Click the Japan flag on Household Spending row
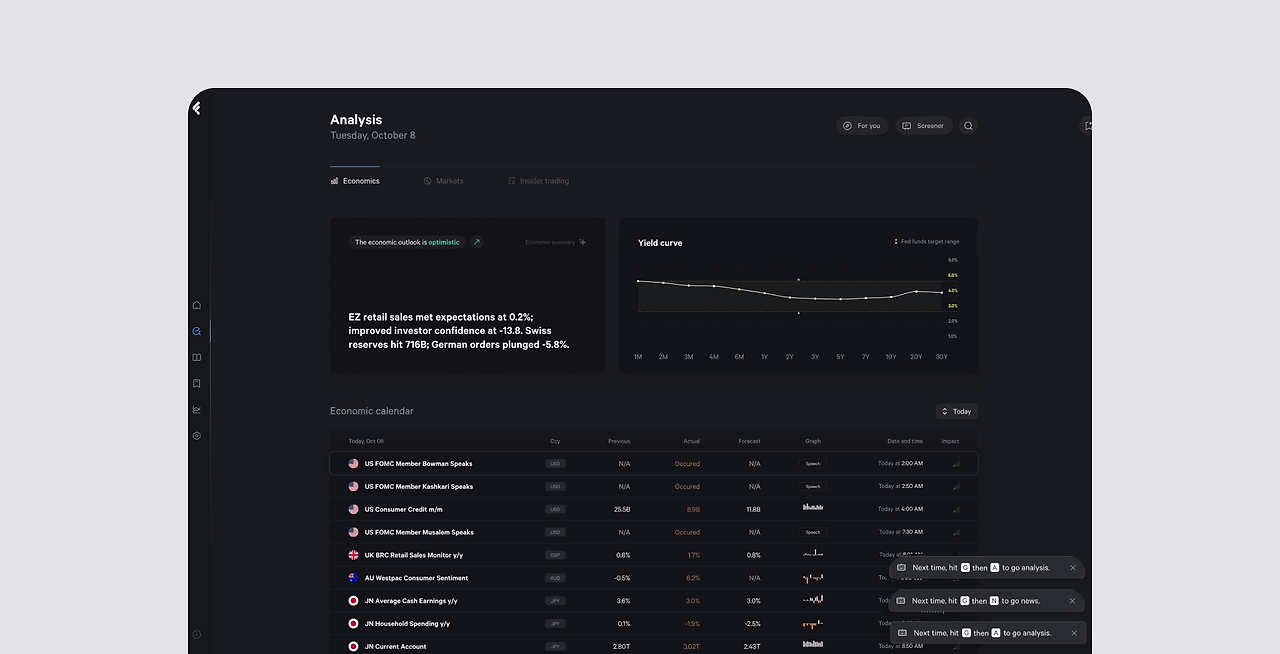1280x654 pixels. 353,624
